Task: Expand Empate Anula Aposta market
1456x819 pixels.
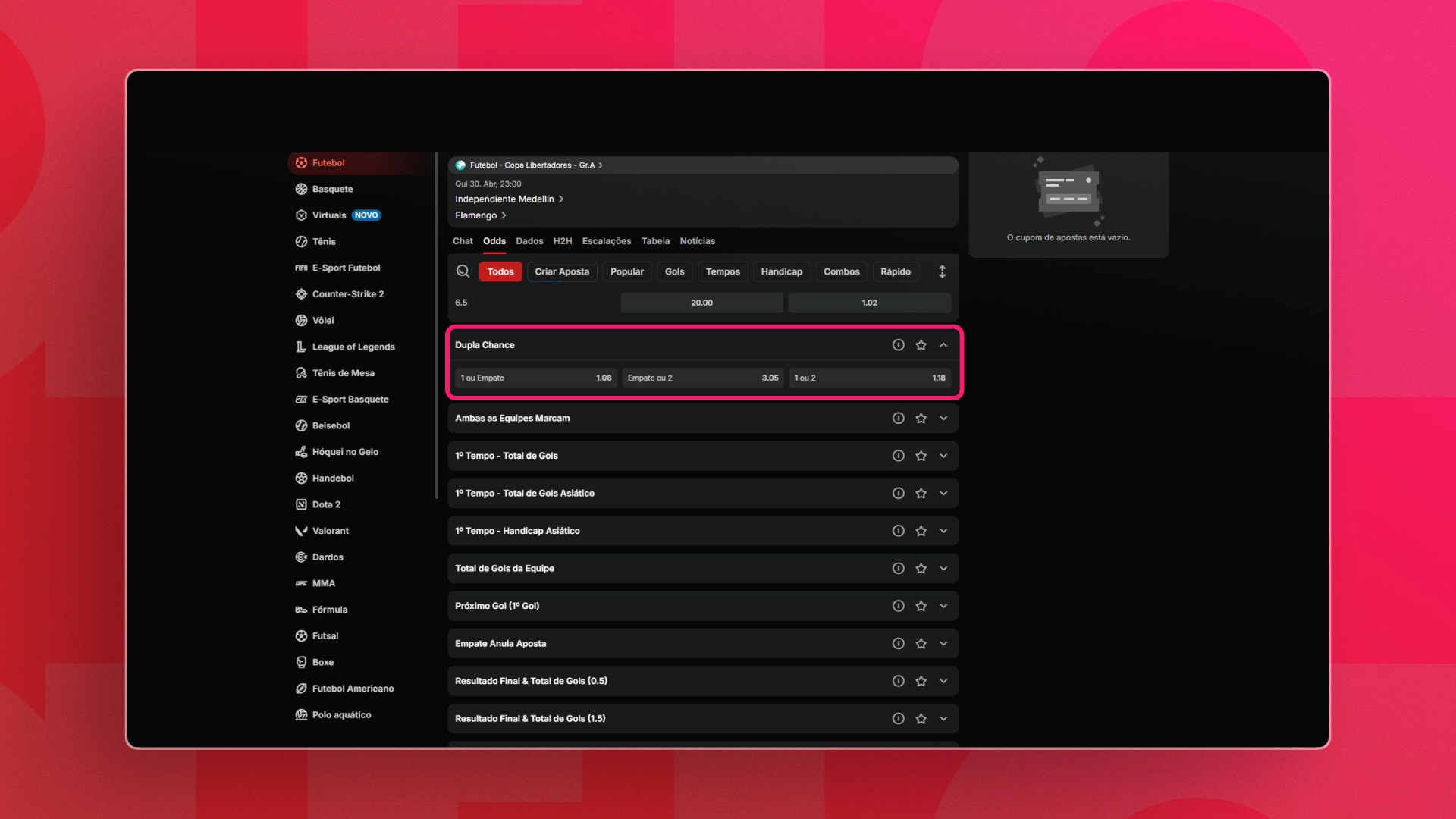Action: click(x=943, y=644)
